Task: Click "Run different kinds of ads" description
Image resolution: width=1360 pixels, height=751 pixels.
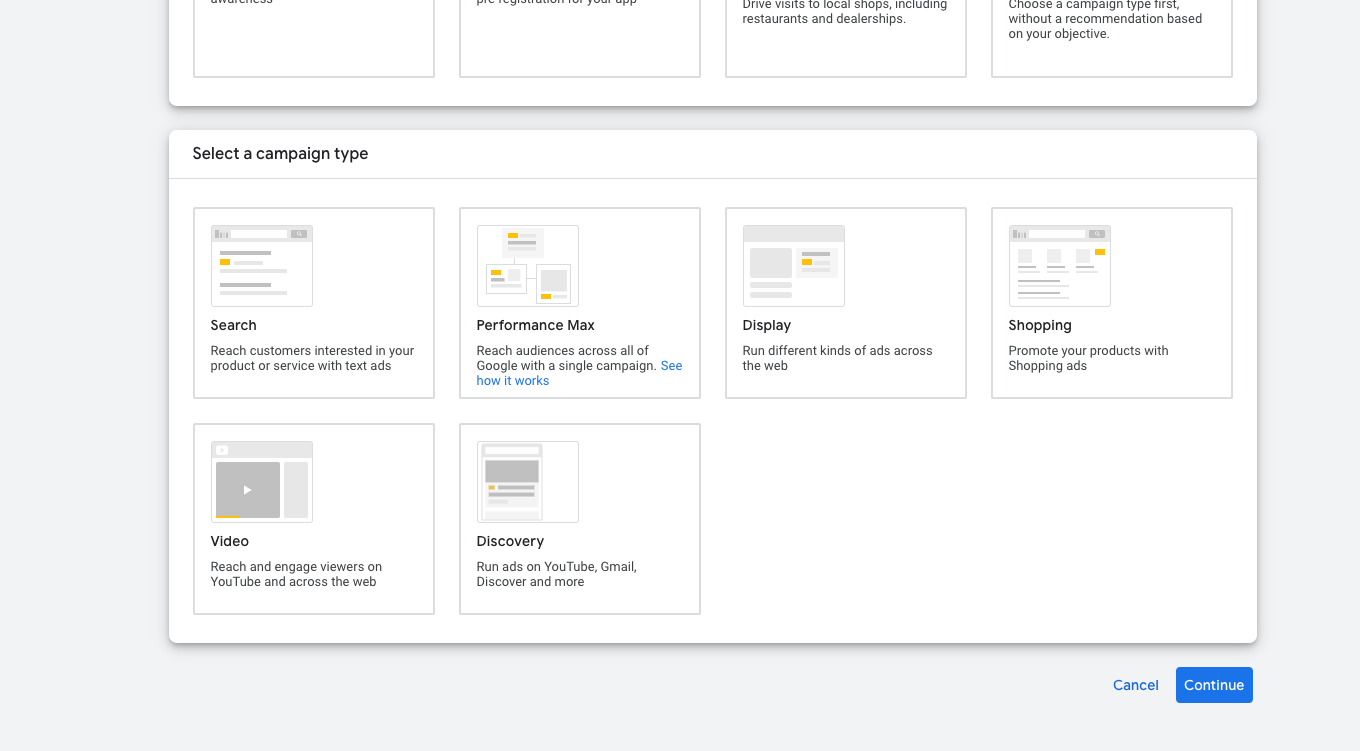Action: coord(838,358)
